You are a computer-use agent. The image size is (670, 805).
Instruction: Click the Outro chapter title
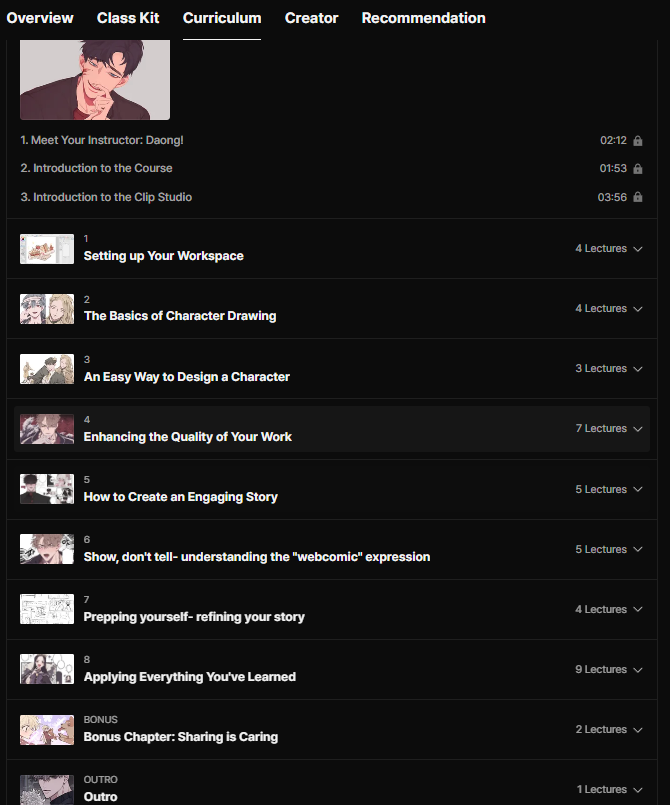[x=100, y=797]
